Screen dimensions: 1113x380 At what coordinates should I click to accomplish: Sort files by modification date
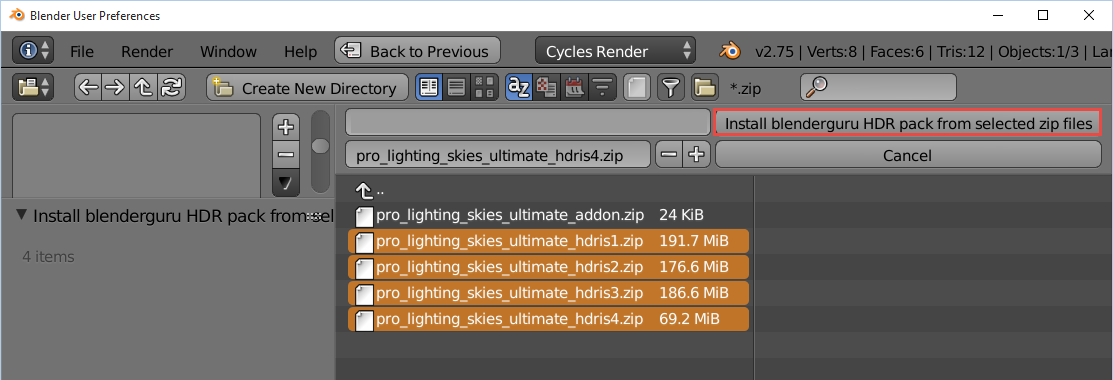[574, 88]
